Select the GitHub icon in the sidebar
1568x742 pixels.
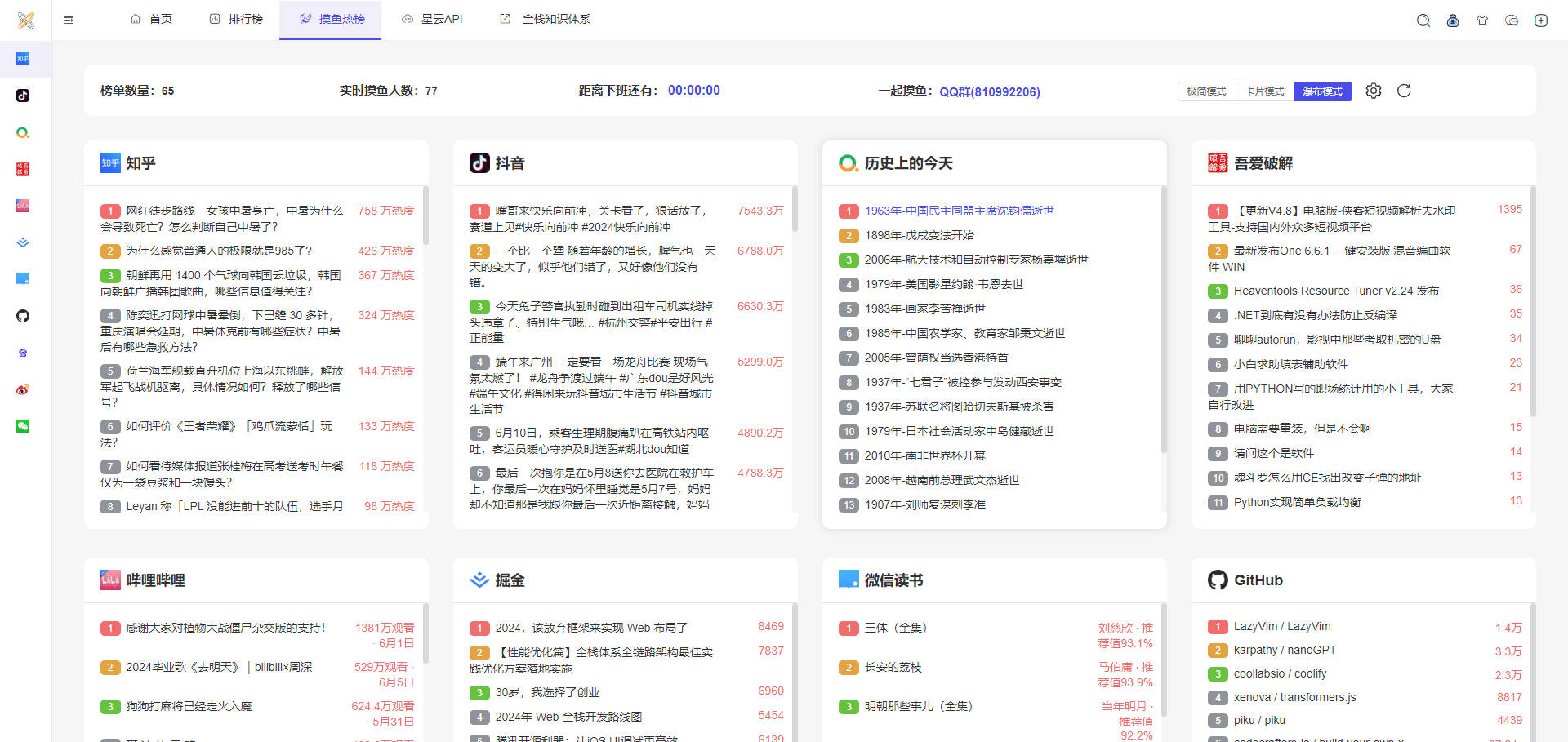tap(23, 316)
